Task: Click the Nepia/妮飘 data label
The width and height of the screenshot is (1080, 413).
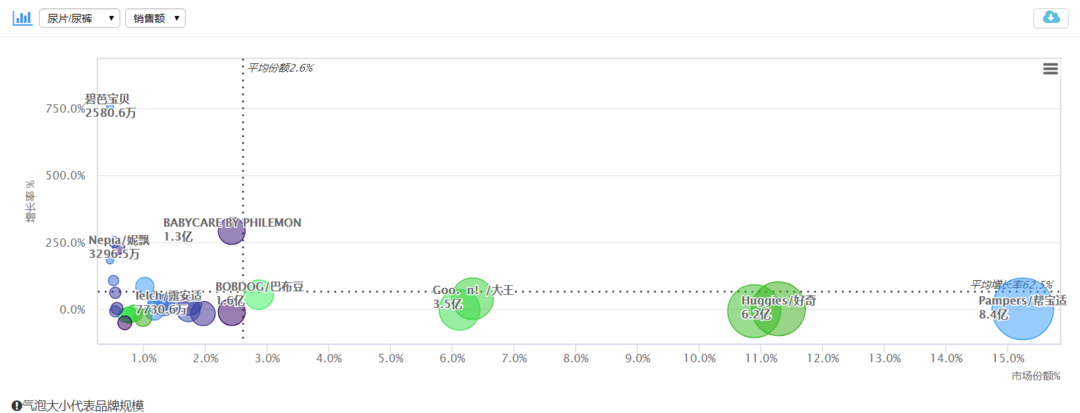Action: 118,246
